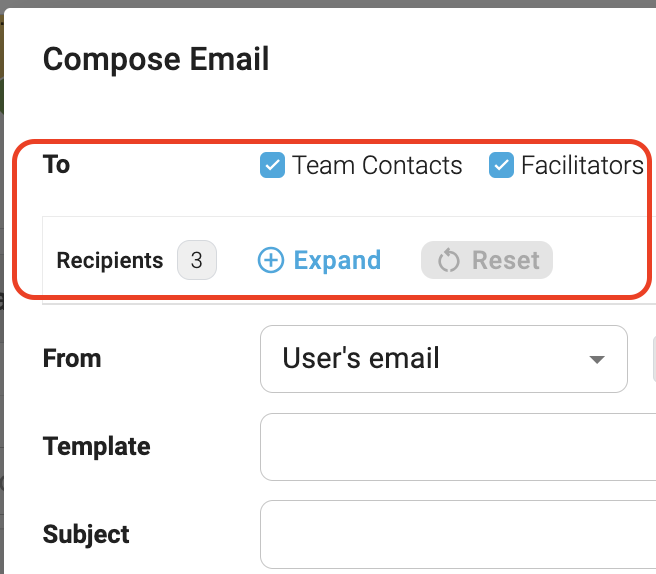Toggle recipients via Facilitators label text
Image resolution: width=656 pixels, height=574 pixels.
pyautogui.click(x=582, y=165)
